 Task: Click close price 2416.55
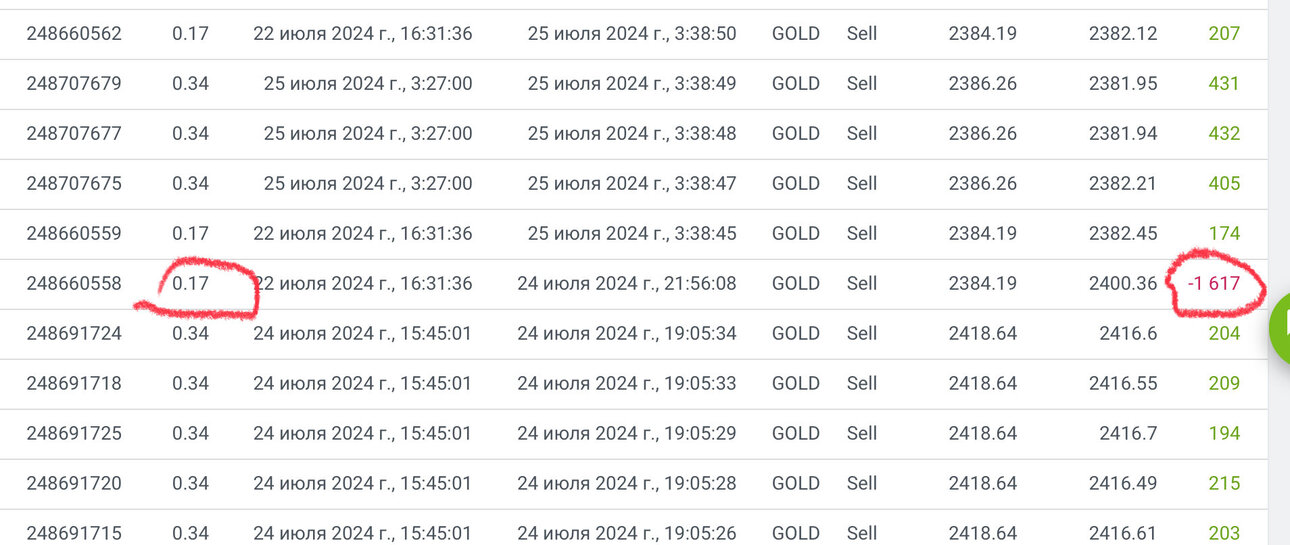coord(1123,383)
